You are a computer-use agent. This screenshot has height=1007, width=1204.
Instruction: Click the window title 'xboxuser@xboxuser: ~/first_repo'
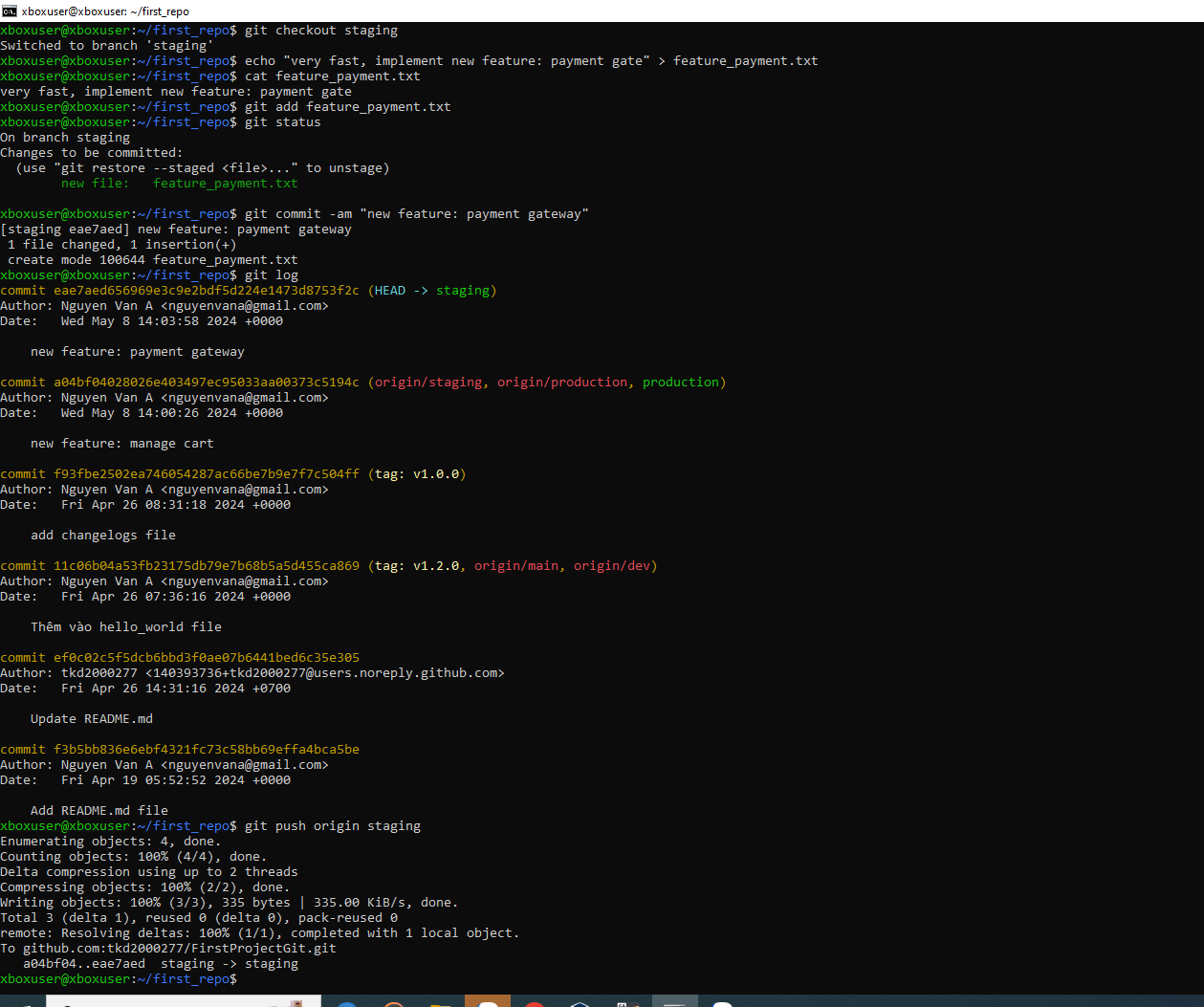pos(105,11)
